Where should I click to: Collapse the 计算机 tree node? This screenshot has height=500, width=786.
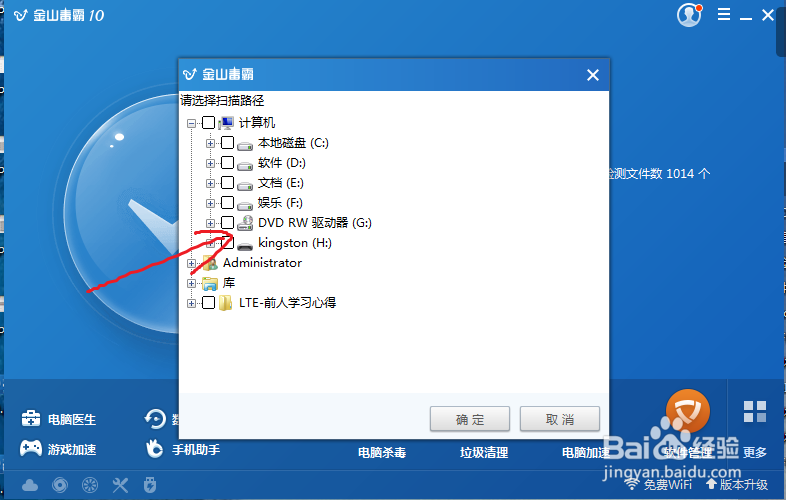[x=191, y=123]
